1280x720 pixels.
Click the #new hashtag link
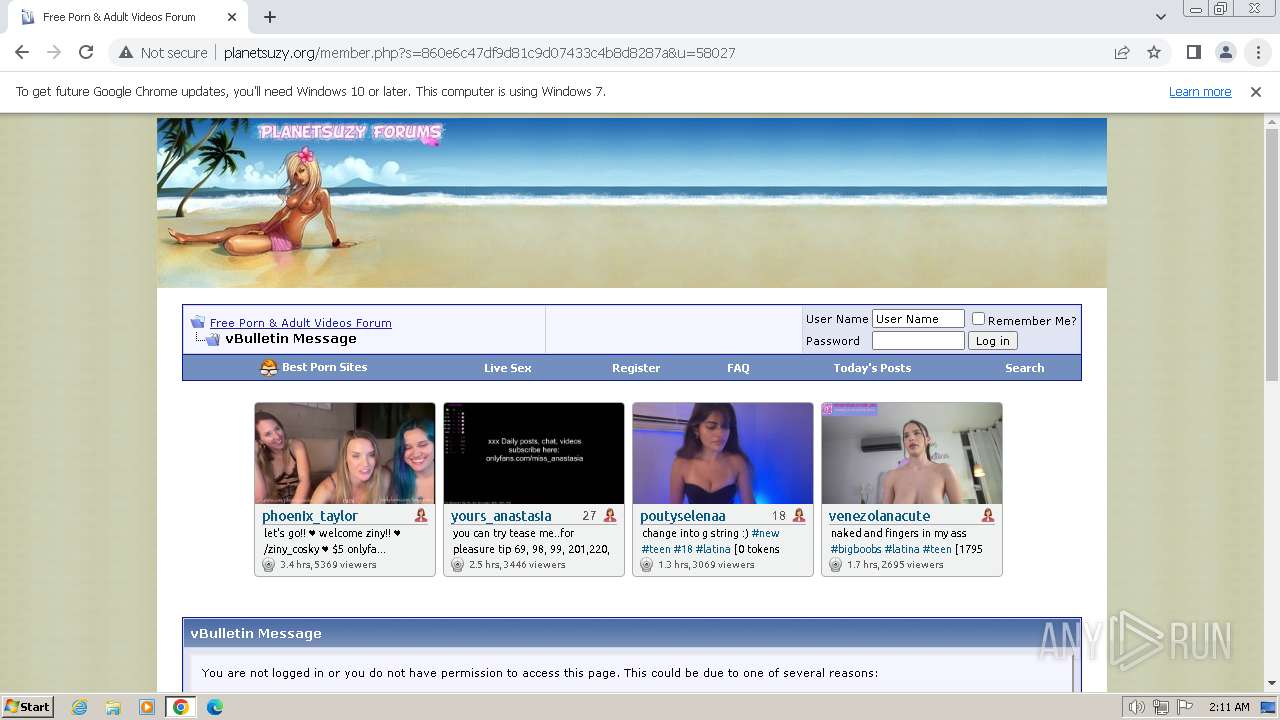(x=765, y=533)
